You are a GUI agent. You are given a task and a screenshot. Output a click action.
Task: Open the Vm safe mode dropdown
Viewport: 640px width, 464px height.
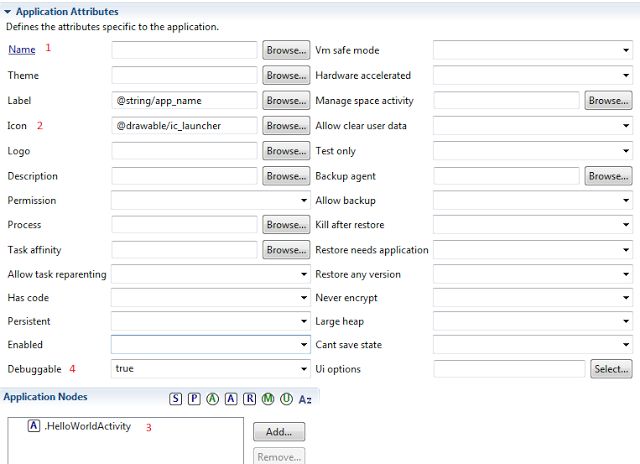533,50
